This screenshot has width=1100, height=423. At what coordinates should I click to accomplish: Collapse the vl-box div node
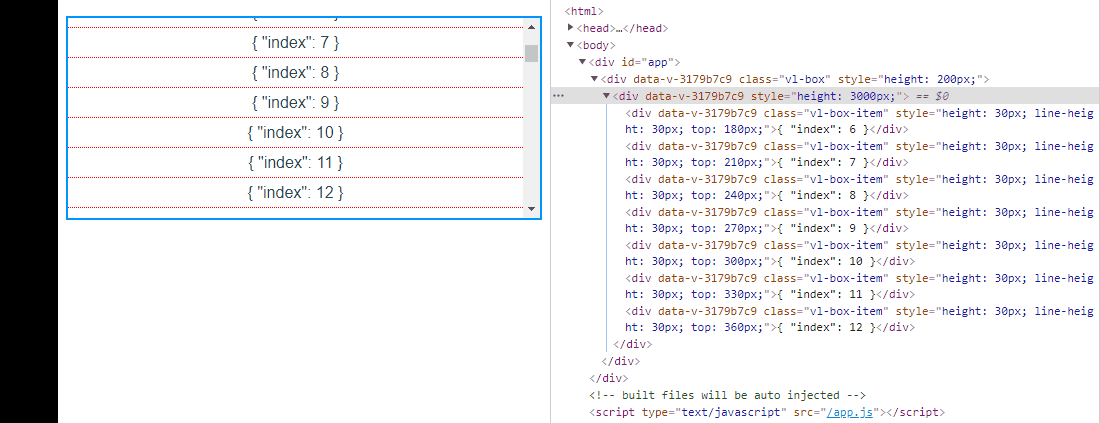pos(594,79)
